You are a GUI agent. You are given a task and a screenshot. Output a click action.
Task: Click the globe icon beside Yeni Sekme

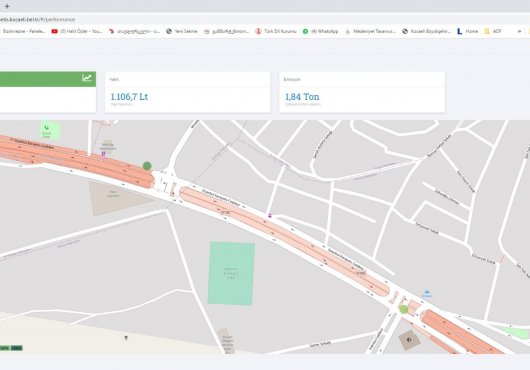[x=169, y=31]
